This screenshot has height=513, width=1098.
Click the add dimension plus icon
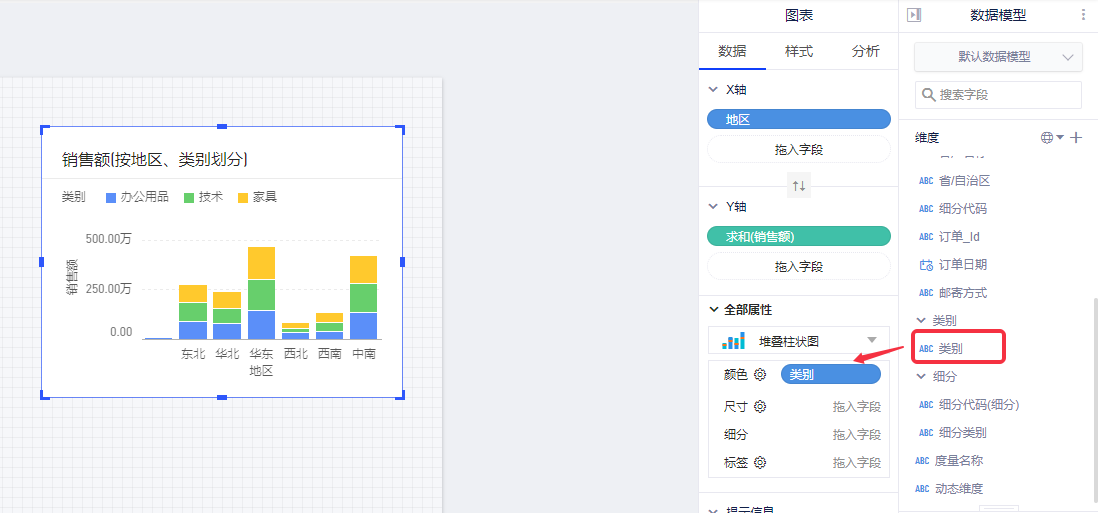(1076, 138)
